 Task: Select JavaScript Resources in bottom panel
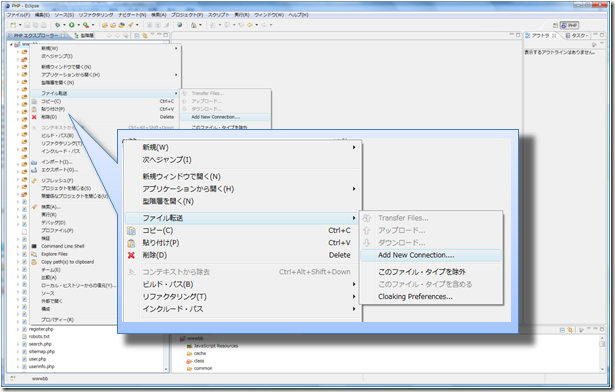point(216,346)
